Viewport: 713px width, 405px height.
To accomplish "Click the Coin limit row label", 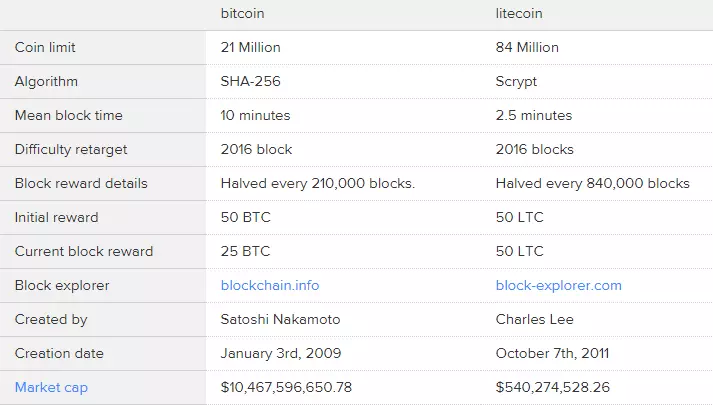I will tap(45, 47).
